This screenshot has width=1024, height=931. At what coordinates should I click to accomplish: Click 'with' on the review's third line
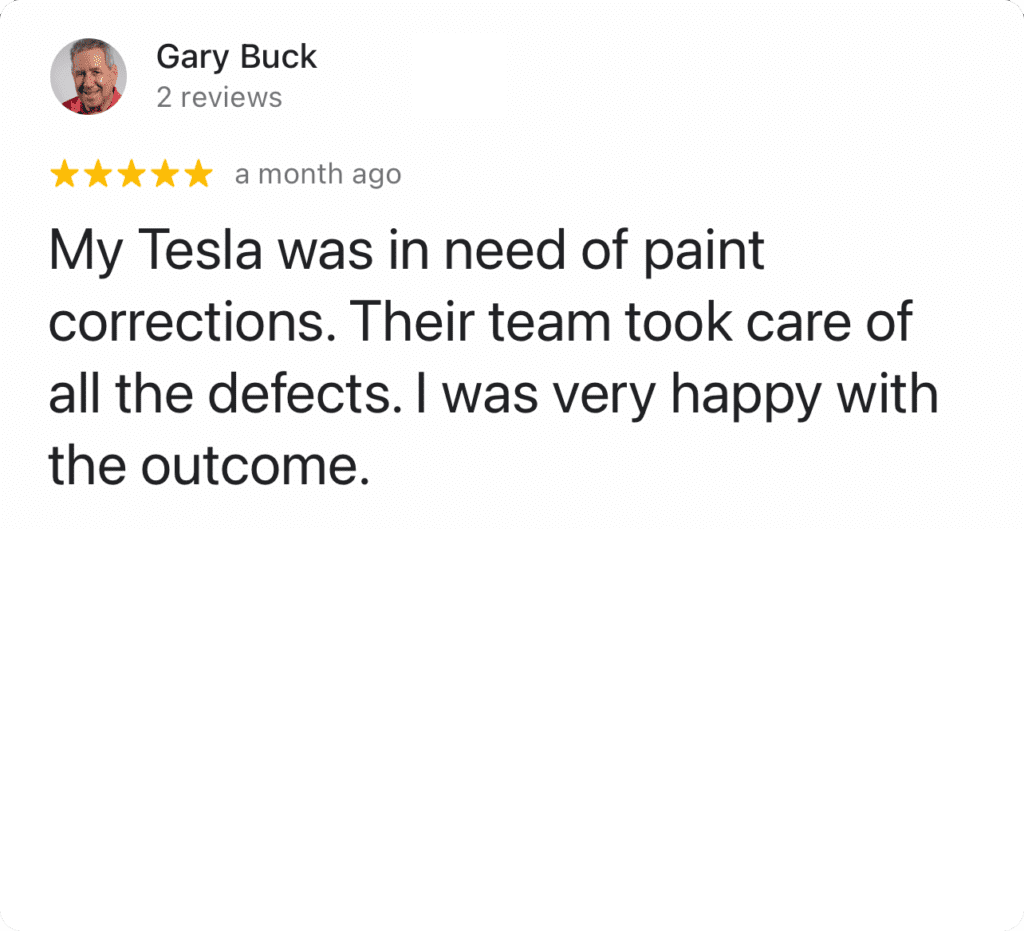pos(888,394)
